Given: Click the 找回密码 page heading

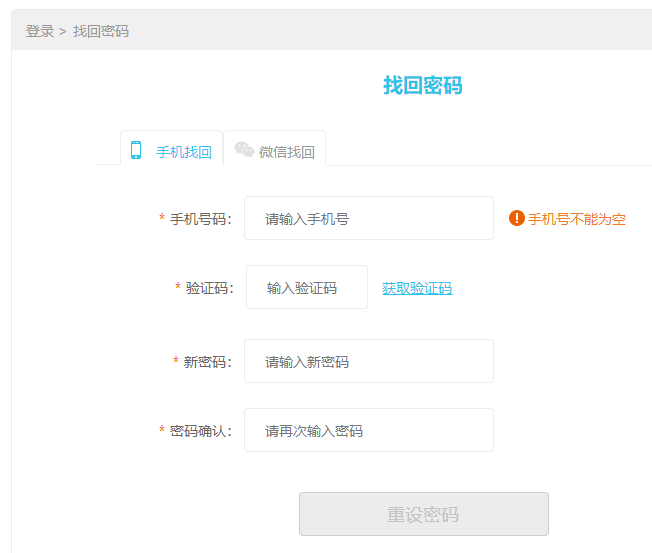Looking at the screenshot, I should click(422, 86).
